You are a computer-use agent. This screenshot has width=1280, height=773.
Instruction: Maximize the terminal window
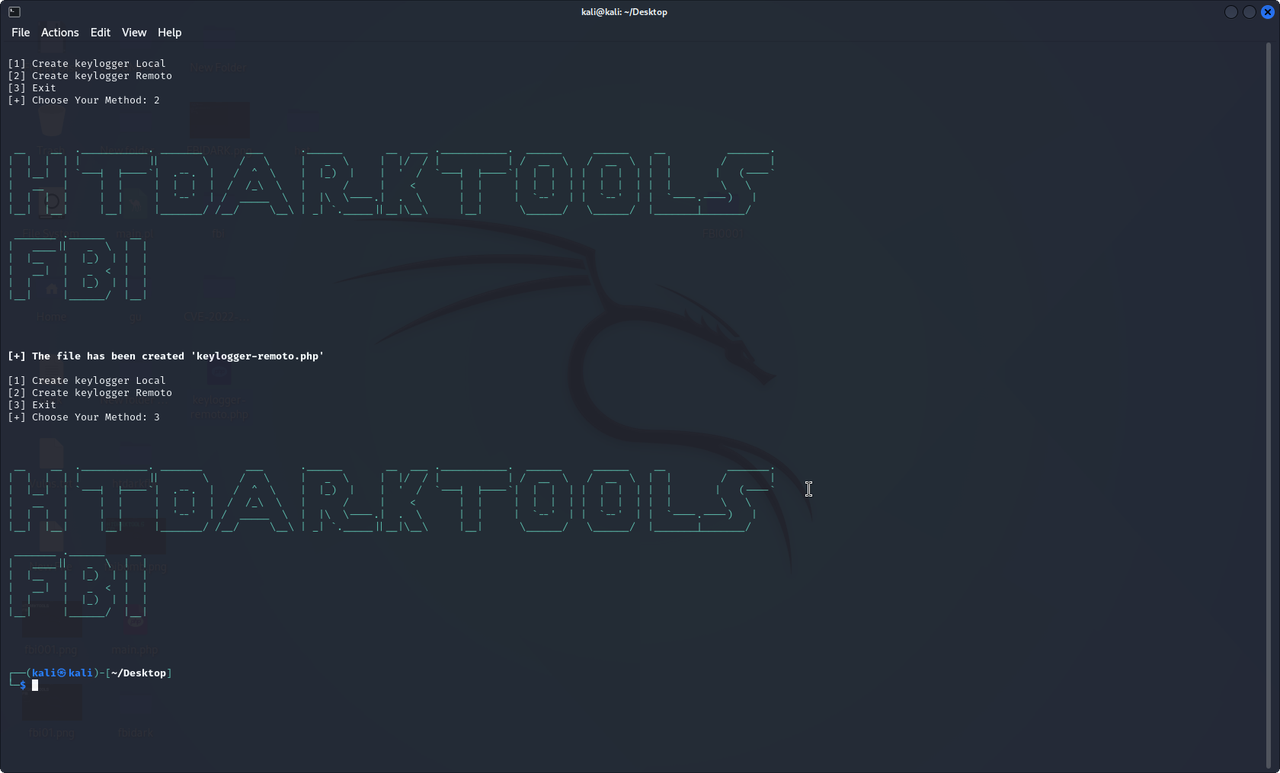click(x=1249, y=12)
